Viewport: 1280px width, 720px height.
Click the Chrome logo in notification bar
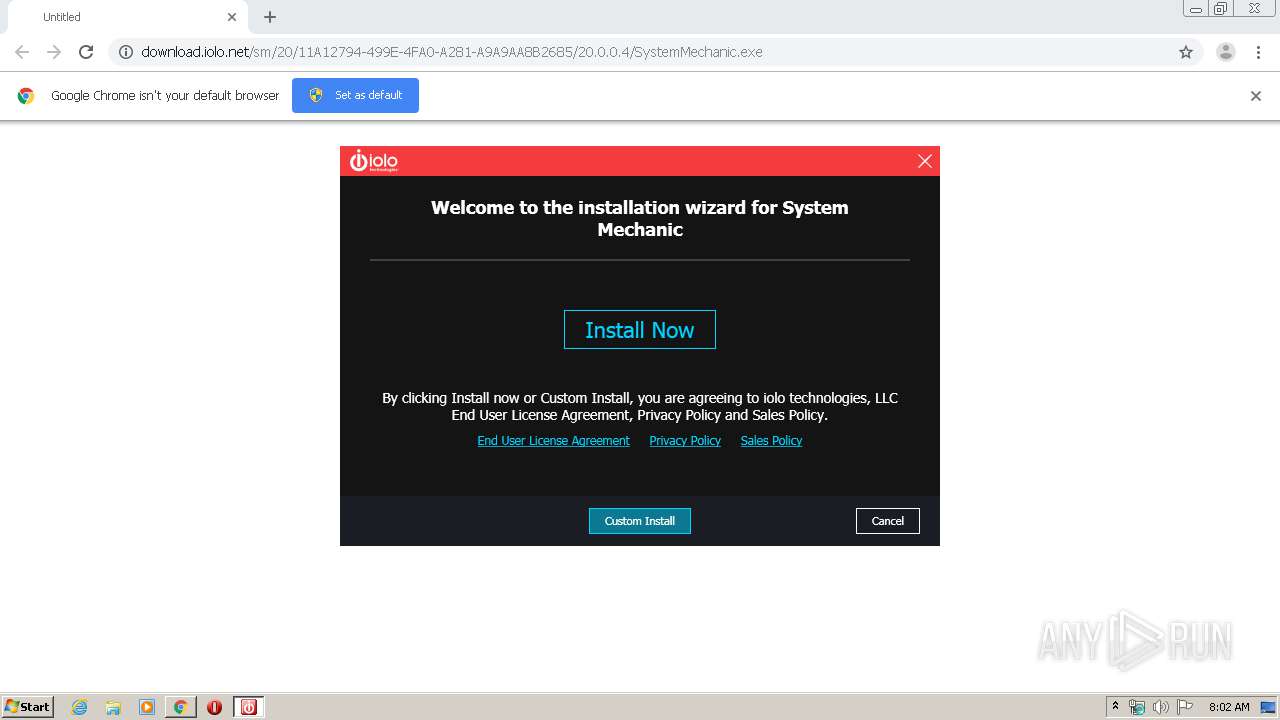tap(26, 96)
